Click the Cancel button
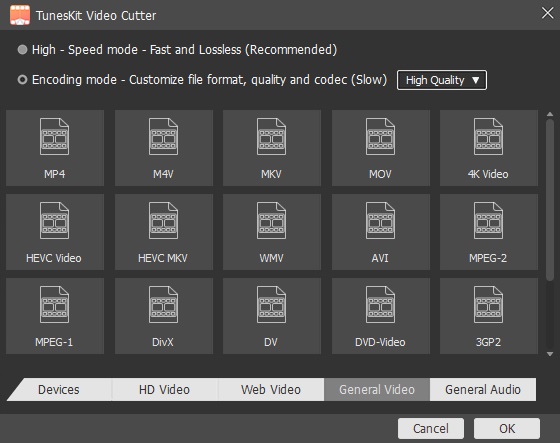 (431, 428)
